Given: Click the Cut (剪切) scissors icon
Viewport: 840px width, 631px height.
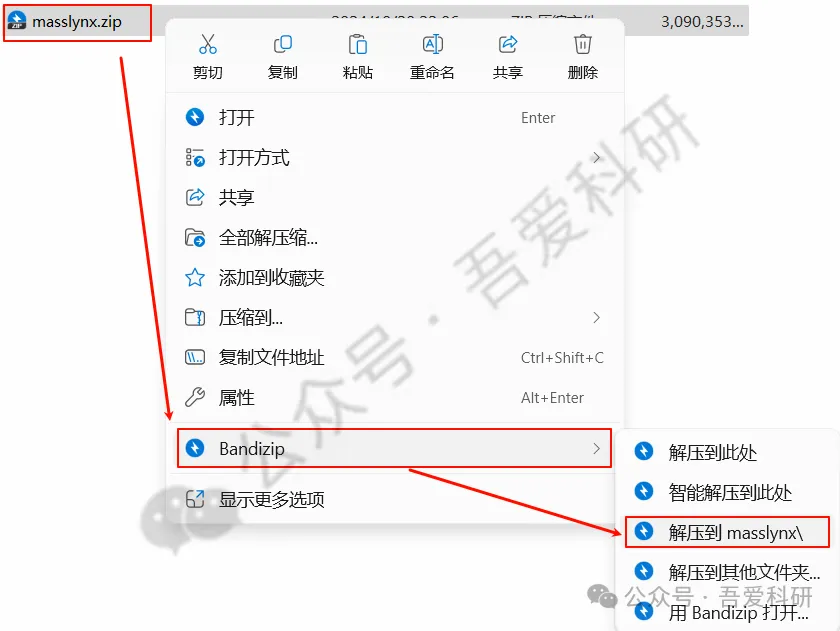Looking at the screenshot, I should pyautogui.click(x=208, y=44).
